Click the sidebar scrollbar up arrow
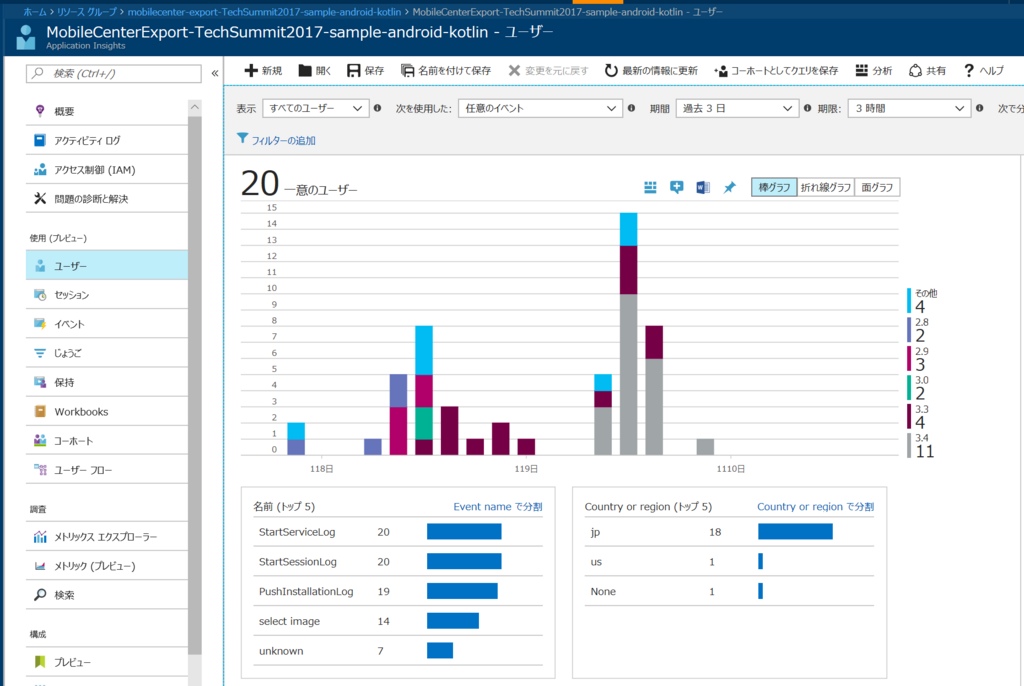 click(195, 106)
